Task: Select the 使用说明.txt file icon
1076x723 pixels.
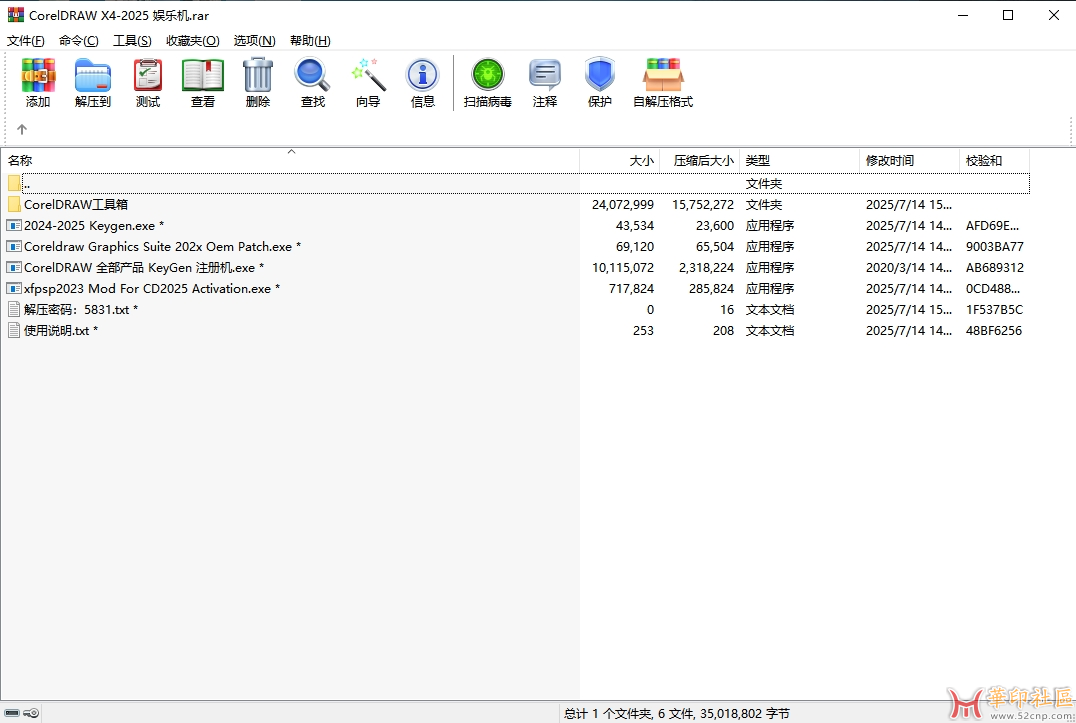Action: click(x=14, y=331)
